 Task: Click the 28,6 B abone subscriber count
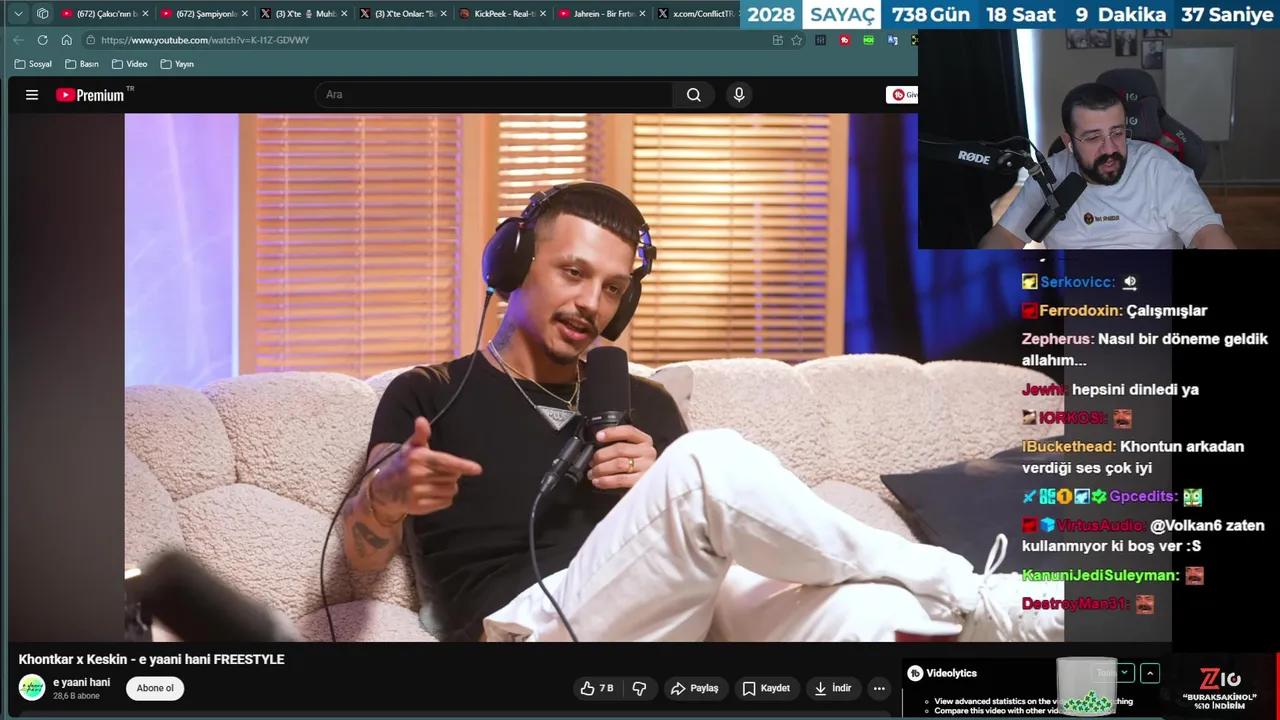click(x=76, y=696)
